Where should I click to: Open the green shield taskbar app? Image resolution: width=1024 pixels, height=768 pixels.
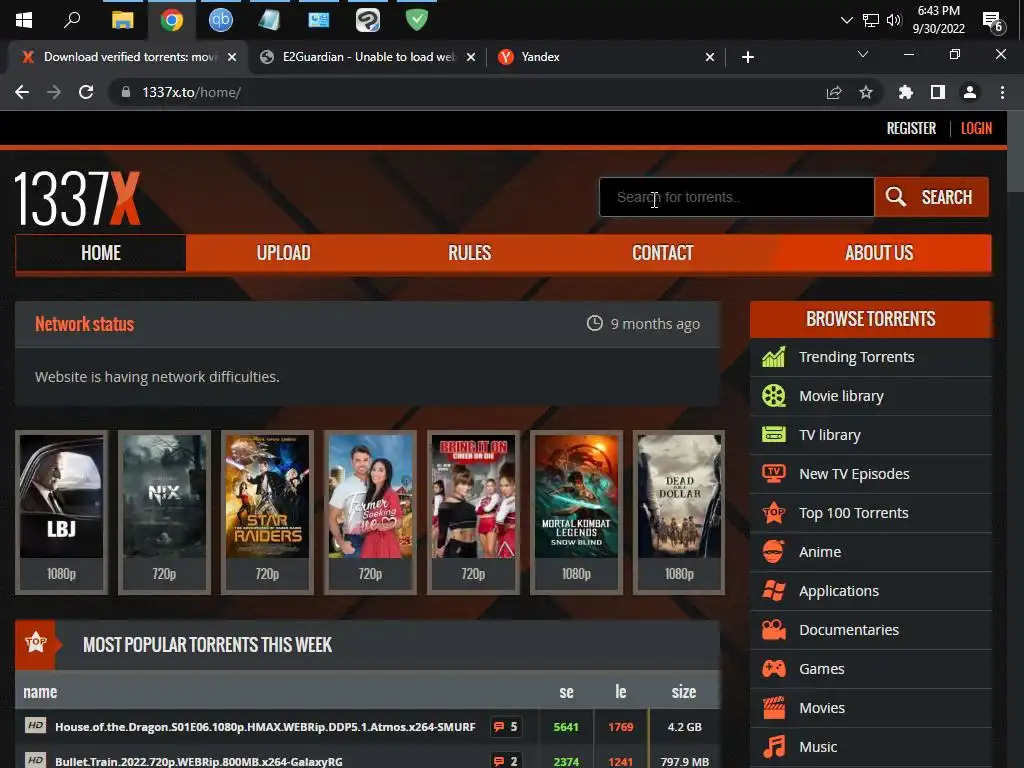coord(417,20)
